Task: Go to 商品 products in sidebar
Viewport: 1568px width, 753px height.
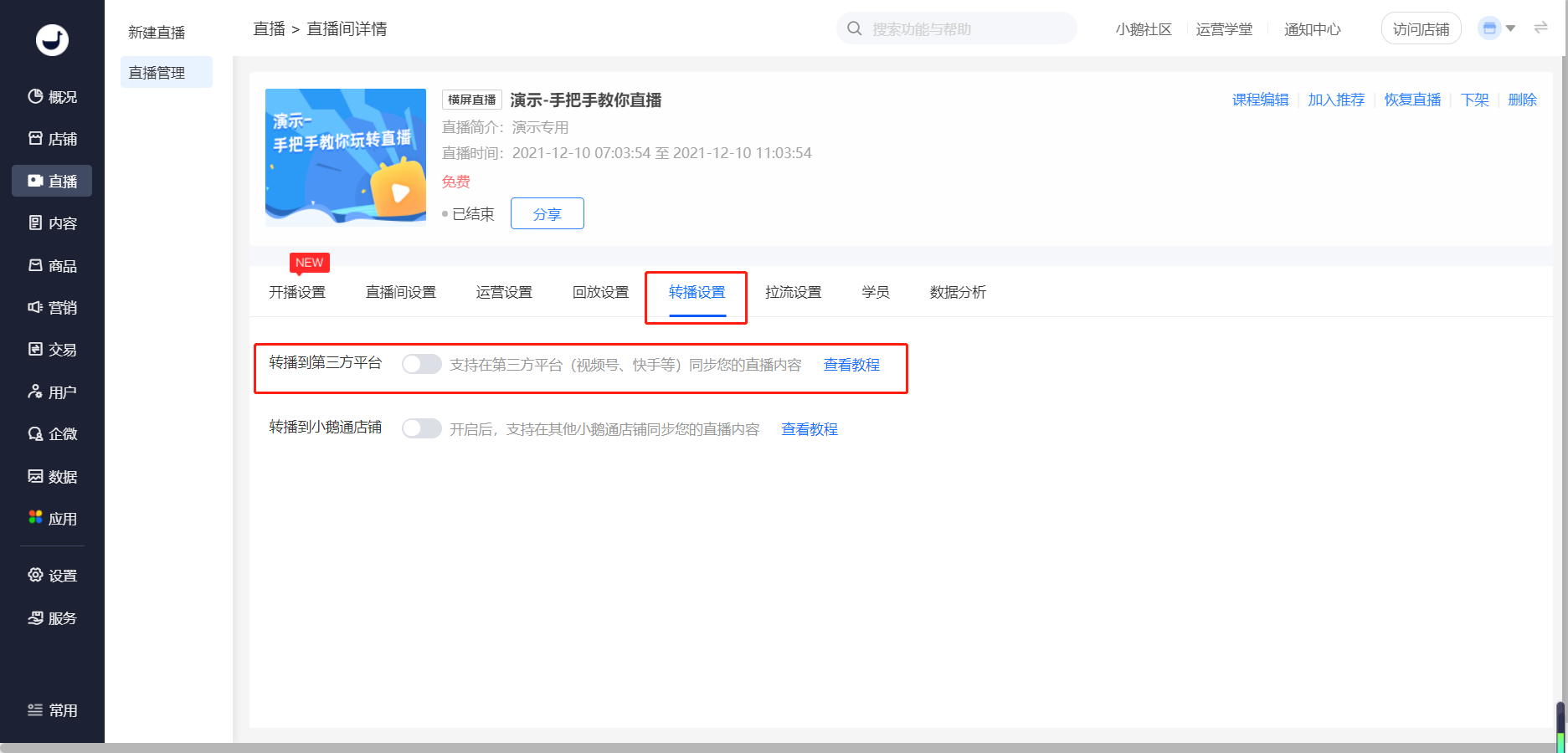Action: pos(52,266)
